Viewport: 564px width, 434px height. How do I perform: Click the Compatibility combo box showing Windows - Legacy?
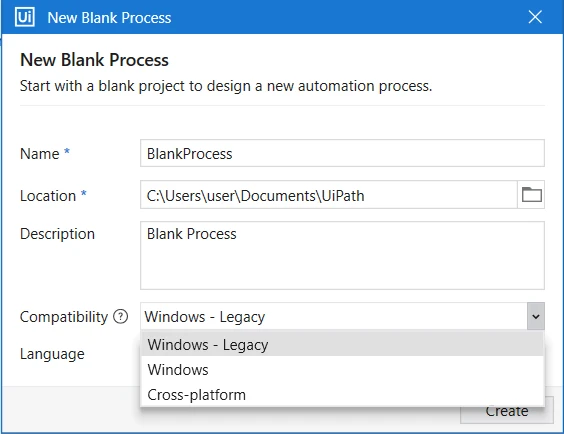click(x=342, y=316)
